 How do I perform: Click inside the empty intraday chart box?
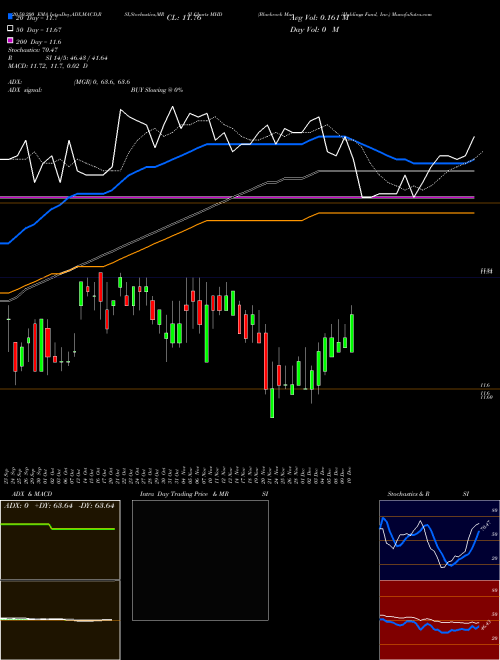tap(200, 560)
